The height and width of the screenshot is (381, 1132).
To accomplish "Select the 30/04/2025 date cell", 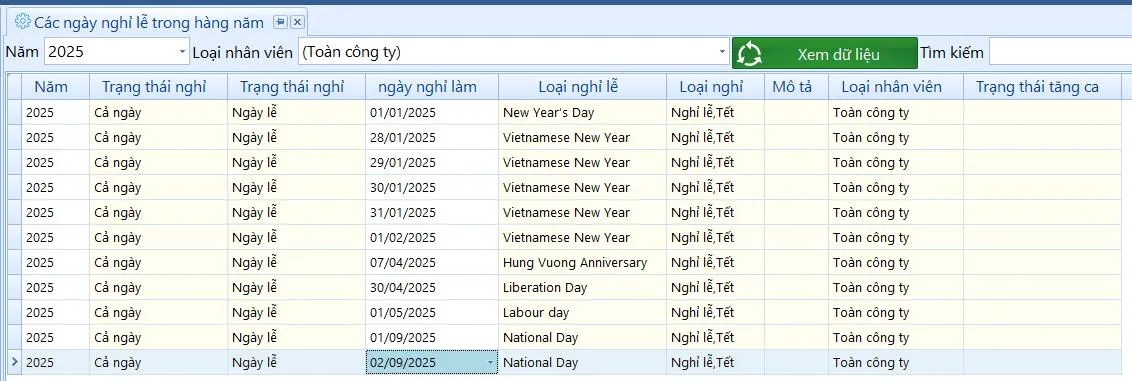I will pos(432,287).
